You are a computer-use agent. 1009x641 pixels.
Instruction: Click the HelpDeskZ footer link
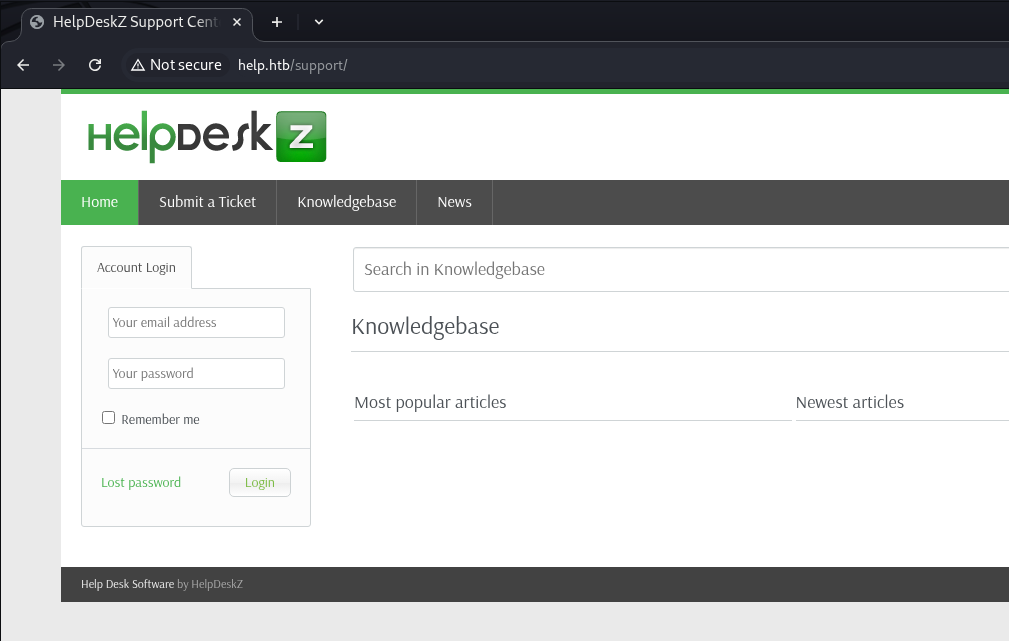(x=217, y=584)
